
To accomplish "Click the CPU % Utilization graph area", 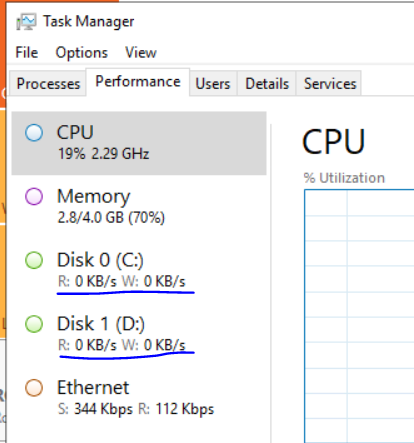I will (x=359, y=316).
